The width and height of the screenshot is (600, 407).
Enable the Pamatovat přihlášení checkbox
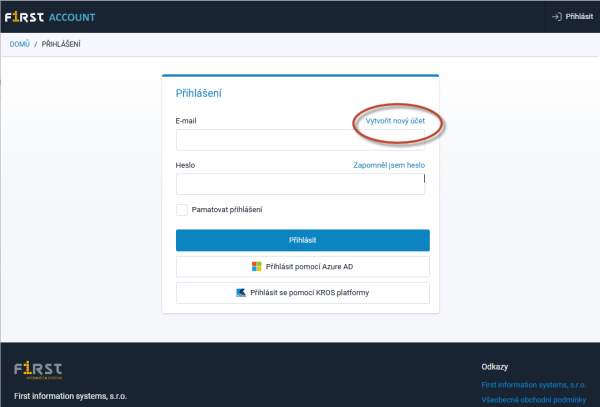pos(181,210)
